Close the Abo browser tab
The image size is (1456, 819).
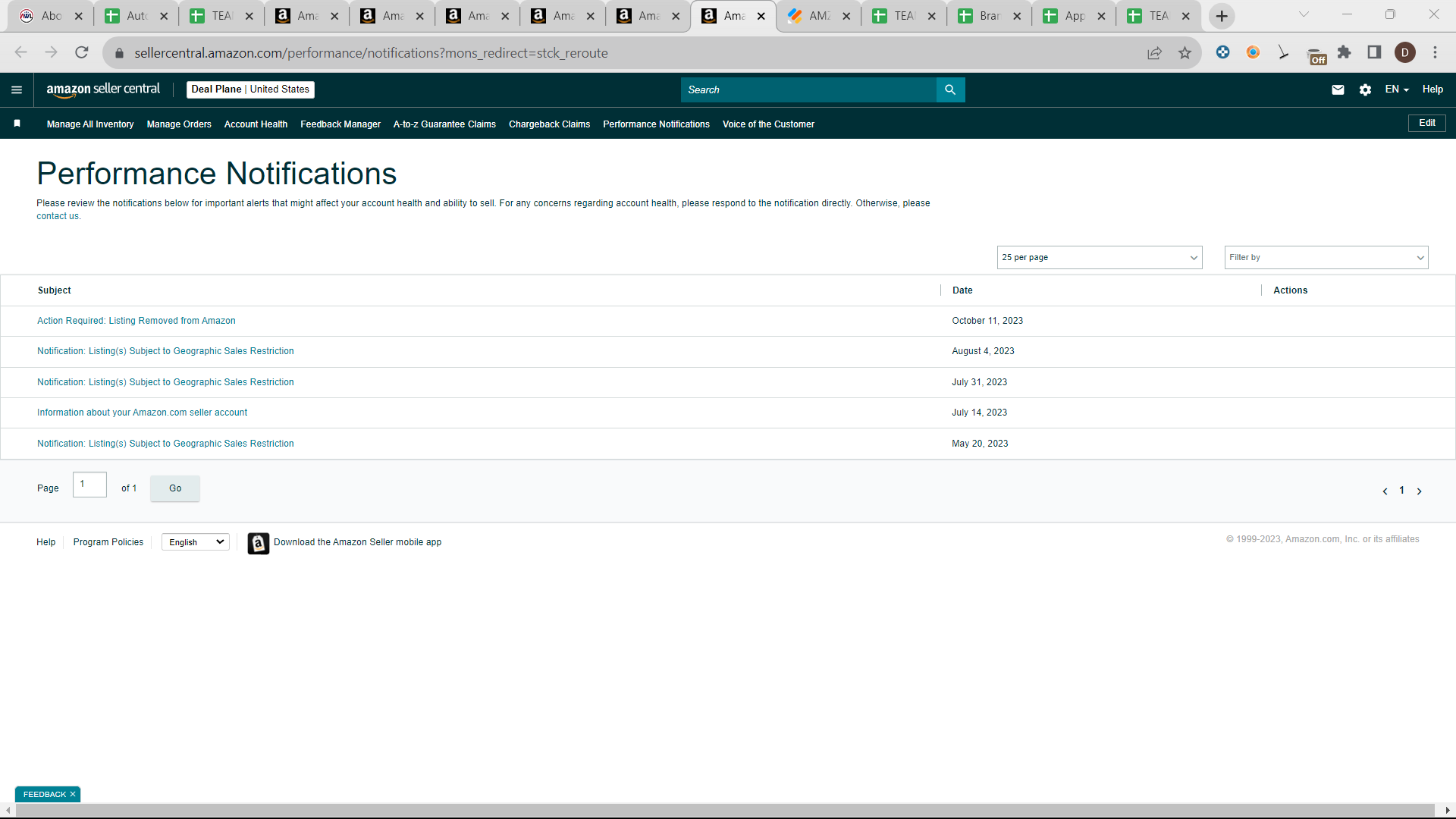tap(78, 16)
